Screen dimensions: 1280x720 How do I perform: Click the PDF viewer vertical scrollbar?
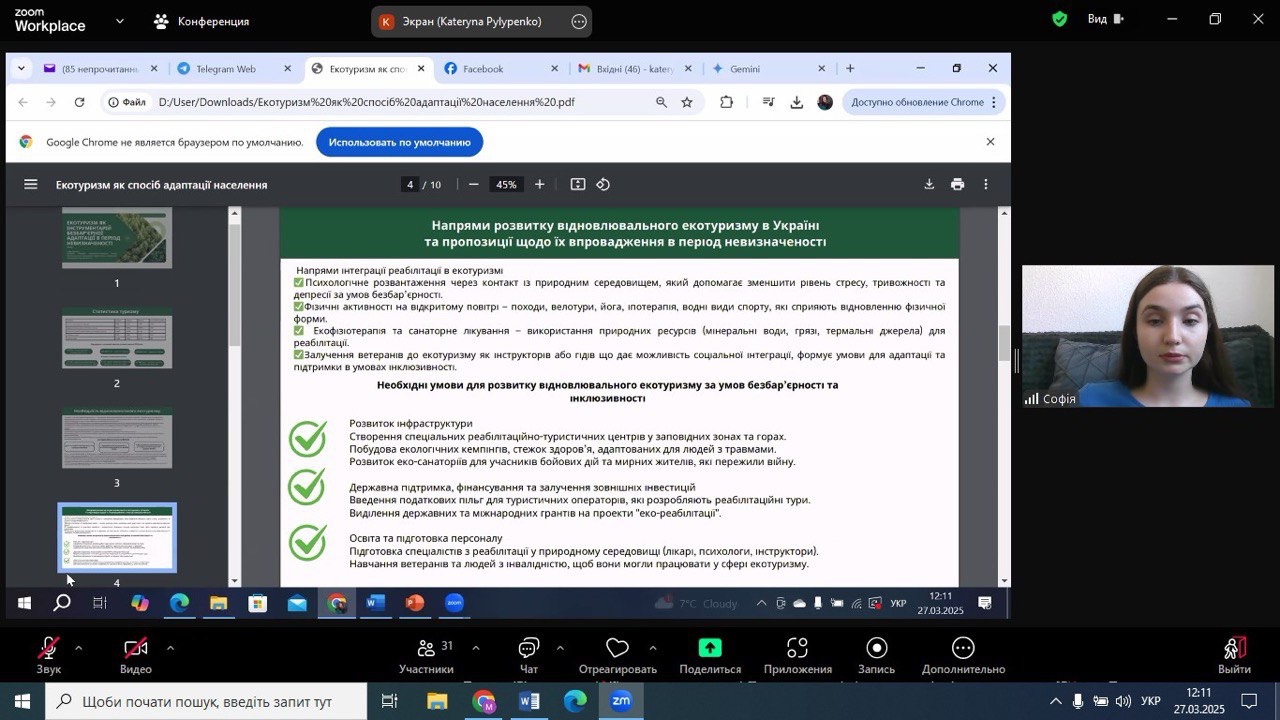tap(1004, 343)
